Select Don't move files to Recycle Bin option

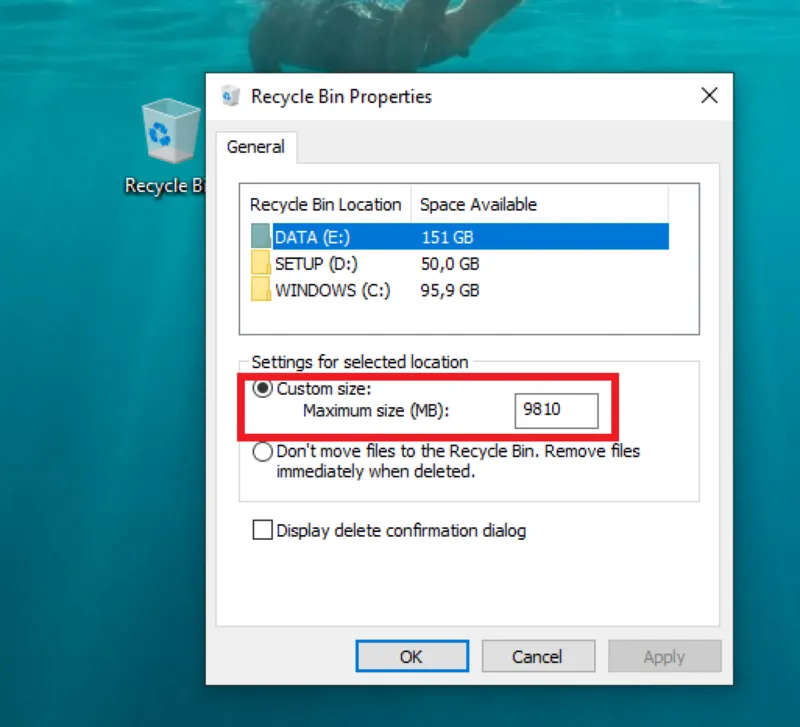(x=262, y=452)
